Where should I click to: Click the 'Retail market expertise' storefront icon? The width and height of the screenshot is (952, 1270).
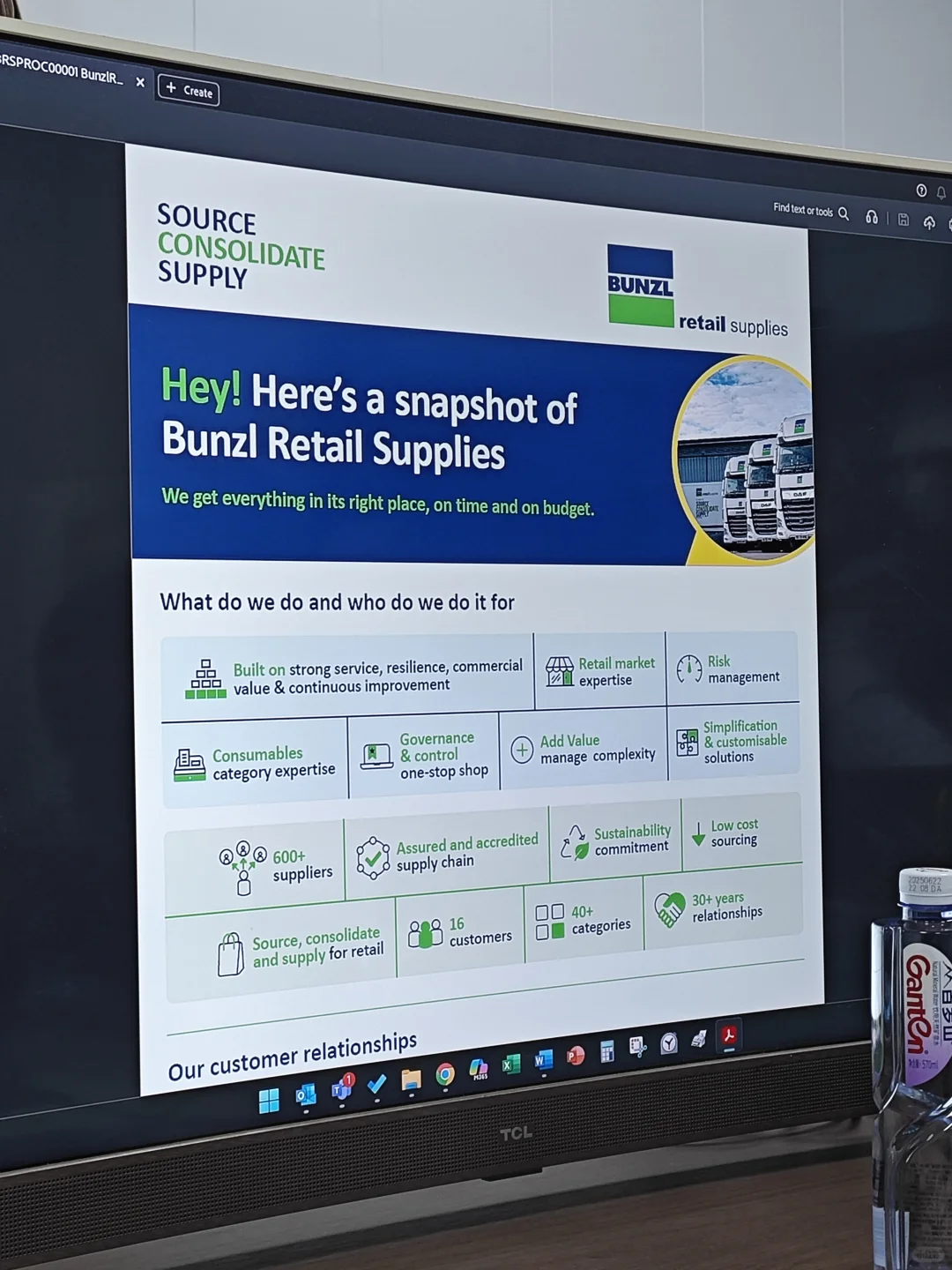[559, 671]
